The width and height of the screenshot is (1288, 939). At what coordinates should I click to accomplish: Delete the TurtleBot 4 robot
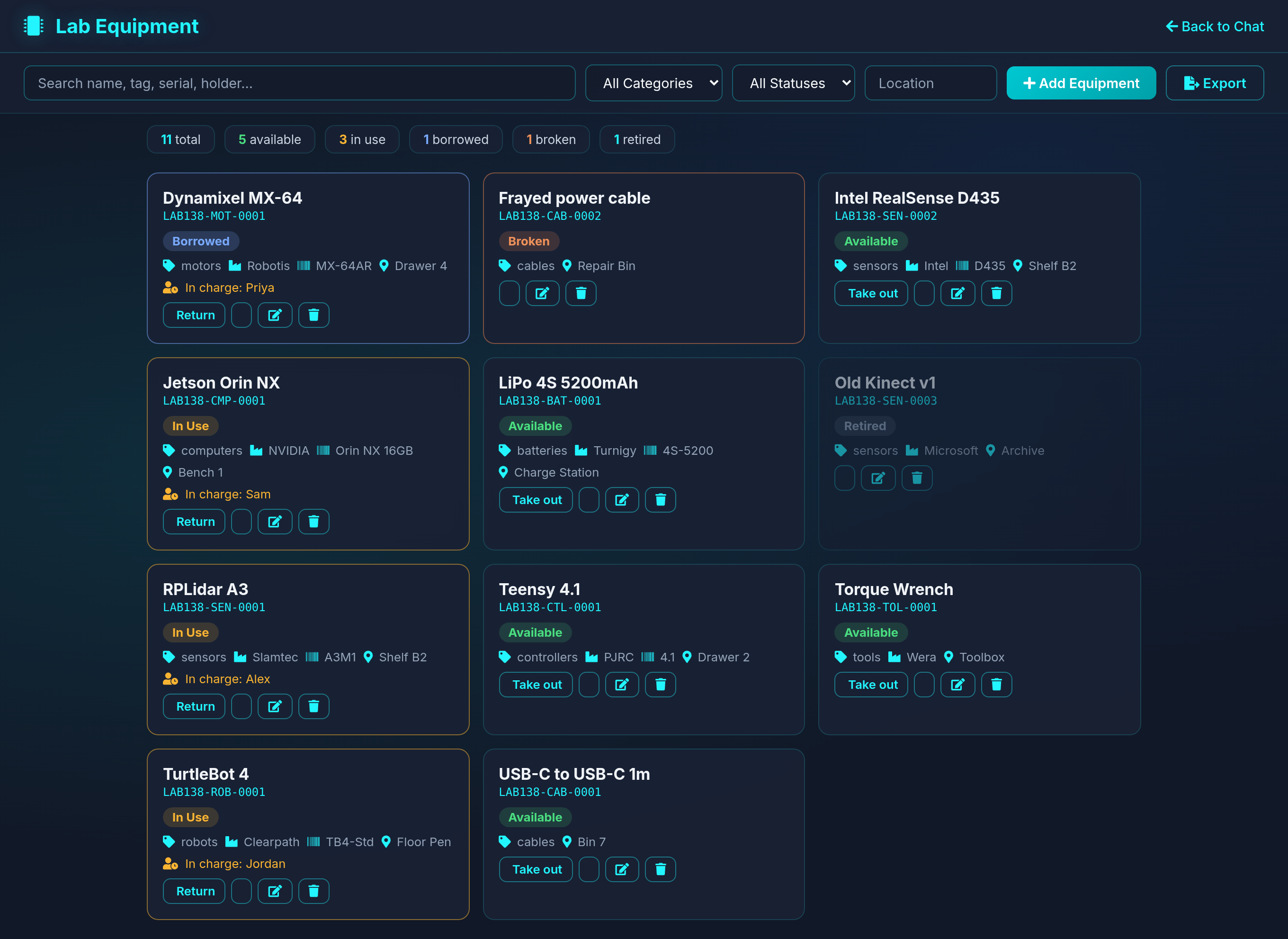313,891
